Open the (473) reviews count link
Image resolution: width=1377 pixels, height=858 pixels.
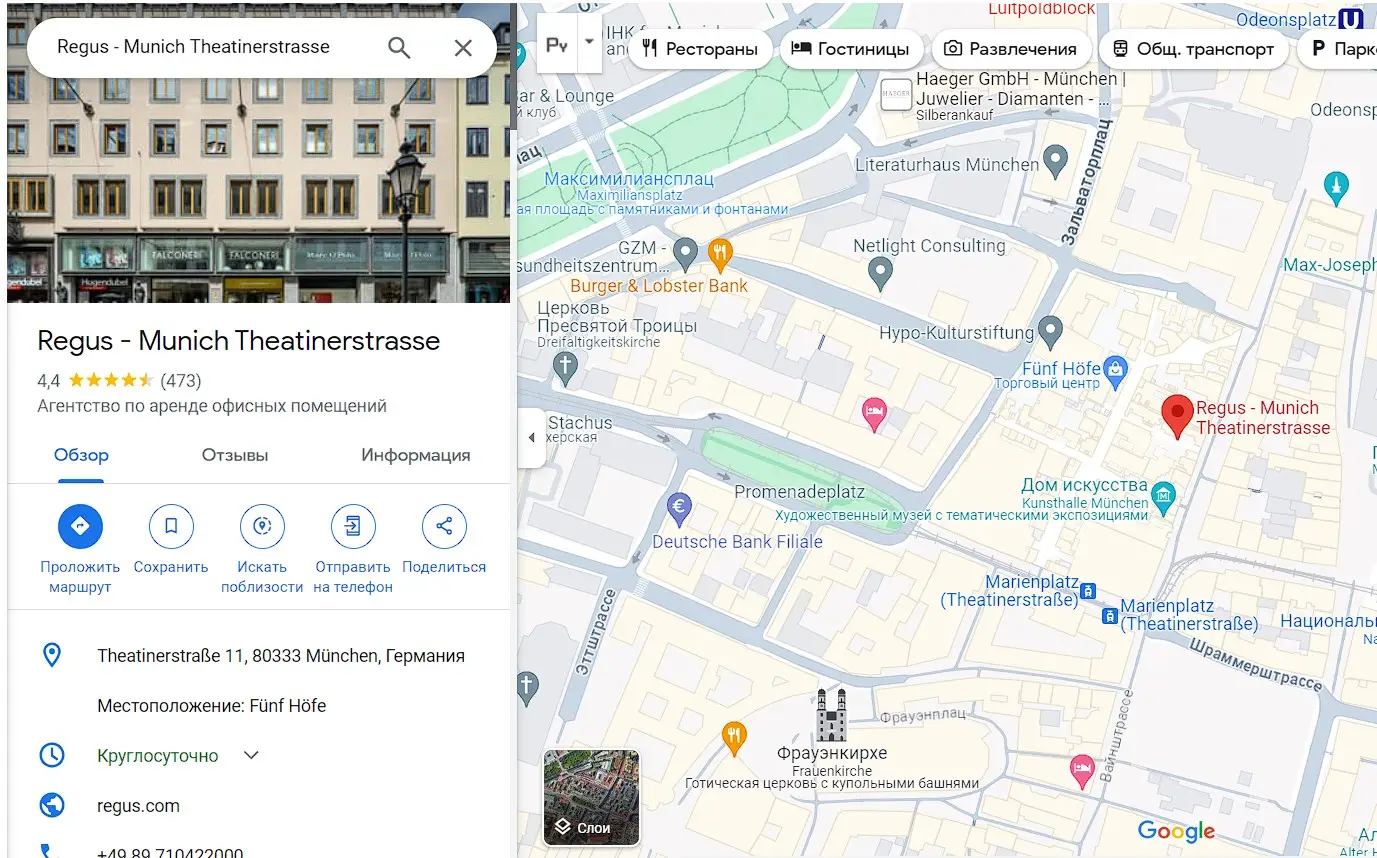(x=181, y=380)
